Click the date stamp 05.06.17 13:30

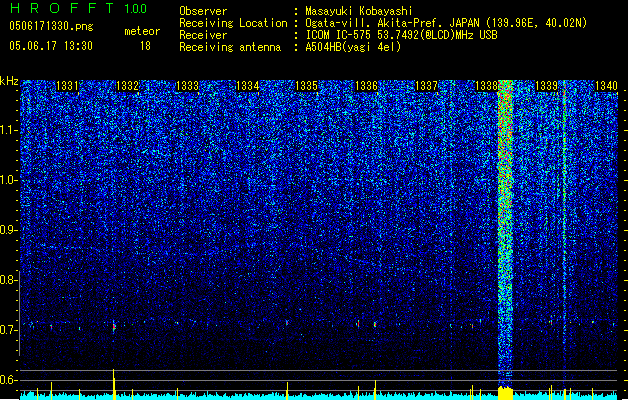51,46
